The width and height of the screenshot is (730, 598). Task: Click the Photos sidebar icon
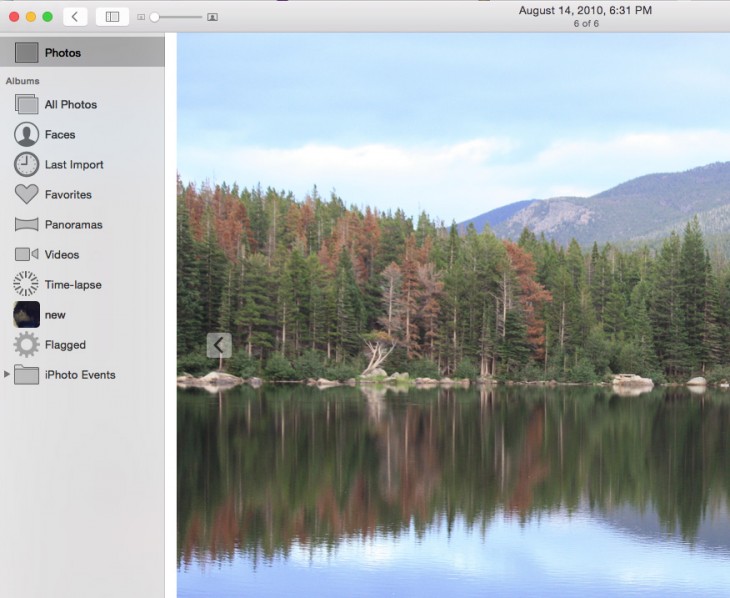[x=27, y=53]
